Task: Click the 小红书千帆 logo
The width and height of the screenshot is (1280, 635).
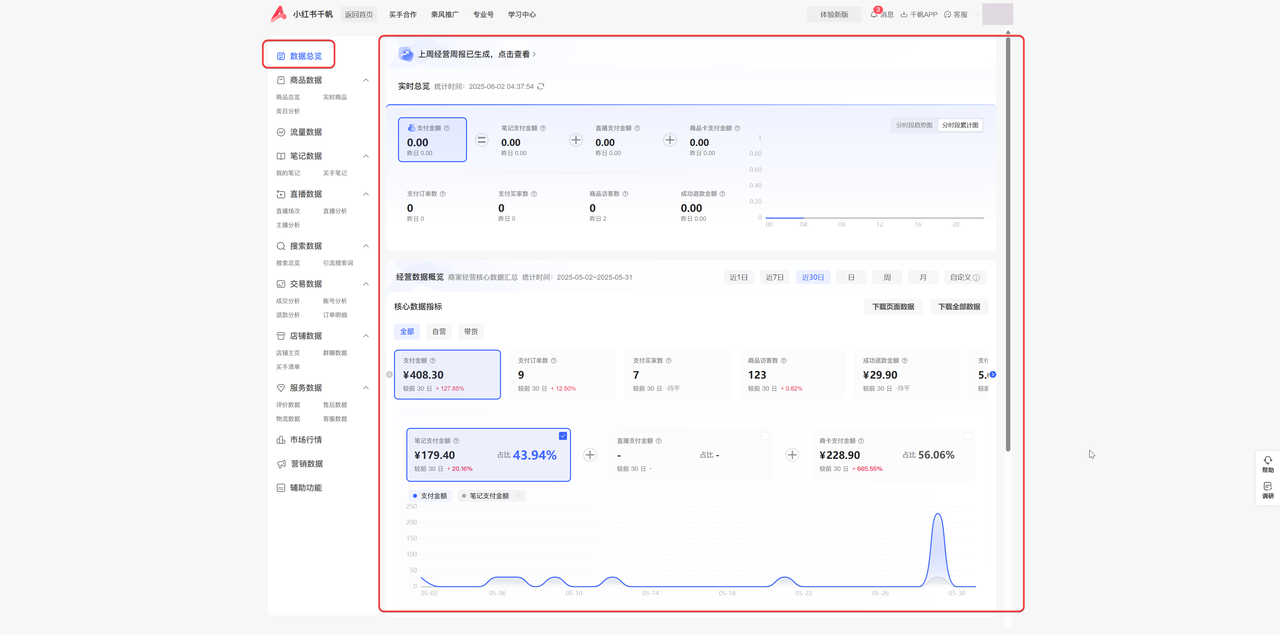Action: click(x=279, y=14)
